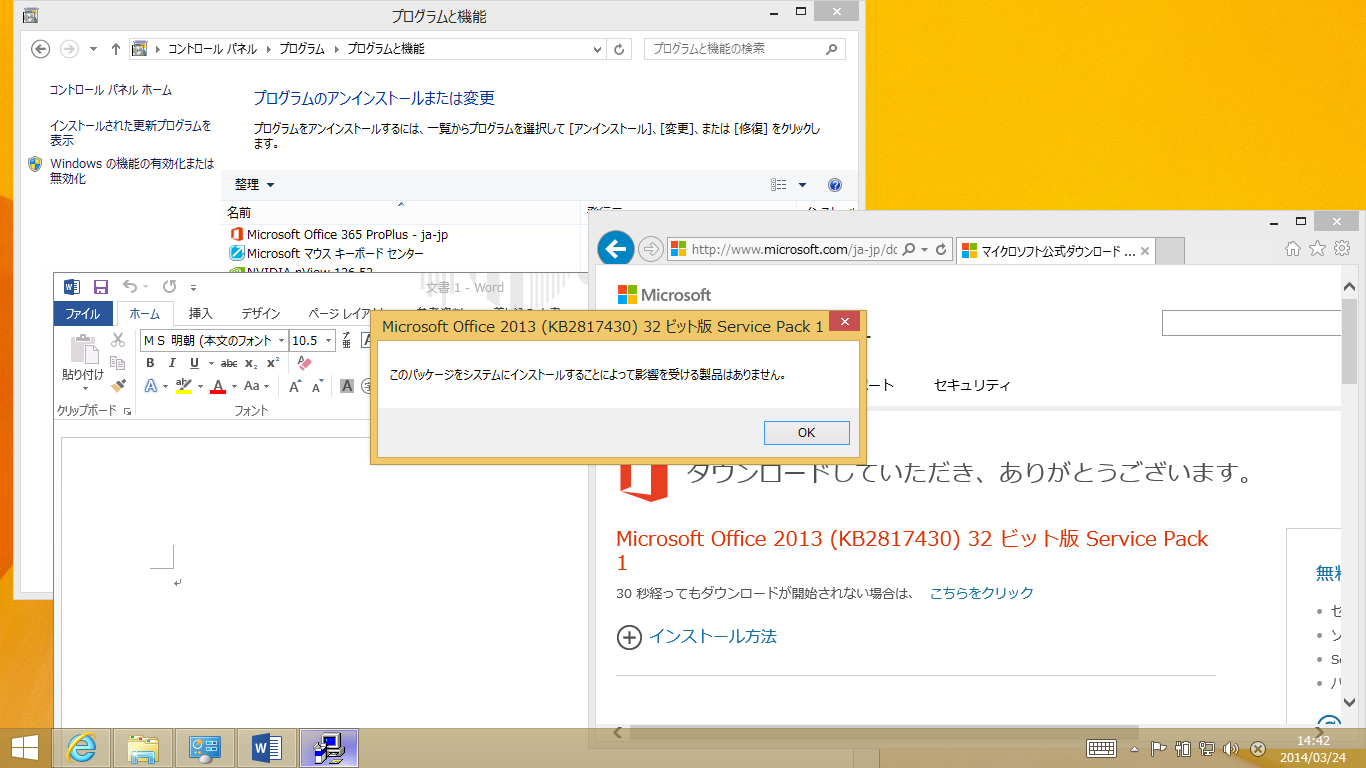Open File Explorer from taskbar
Screen dimensions: 1366x768
pyautogui.click(x=143, y=748)
